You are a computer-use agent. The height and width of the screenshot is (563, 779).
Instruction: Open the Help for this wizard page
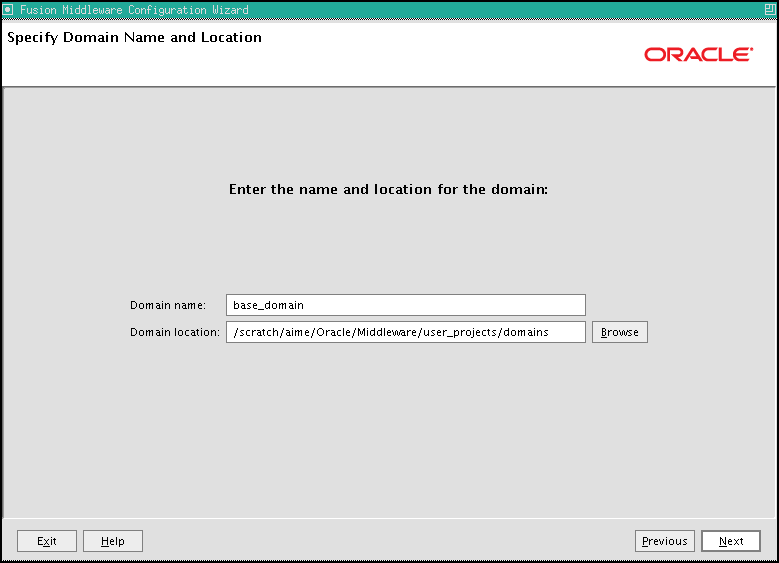pos(113,541)
